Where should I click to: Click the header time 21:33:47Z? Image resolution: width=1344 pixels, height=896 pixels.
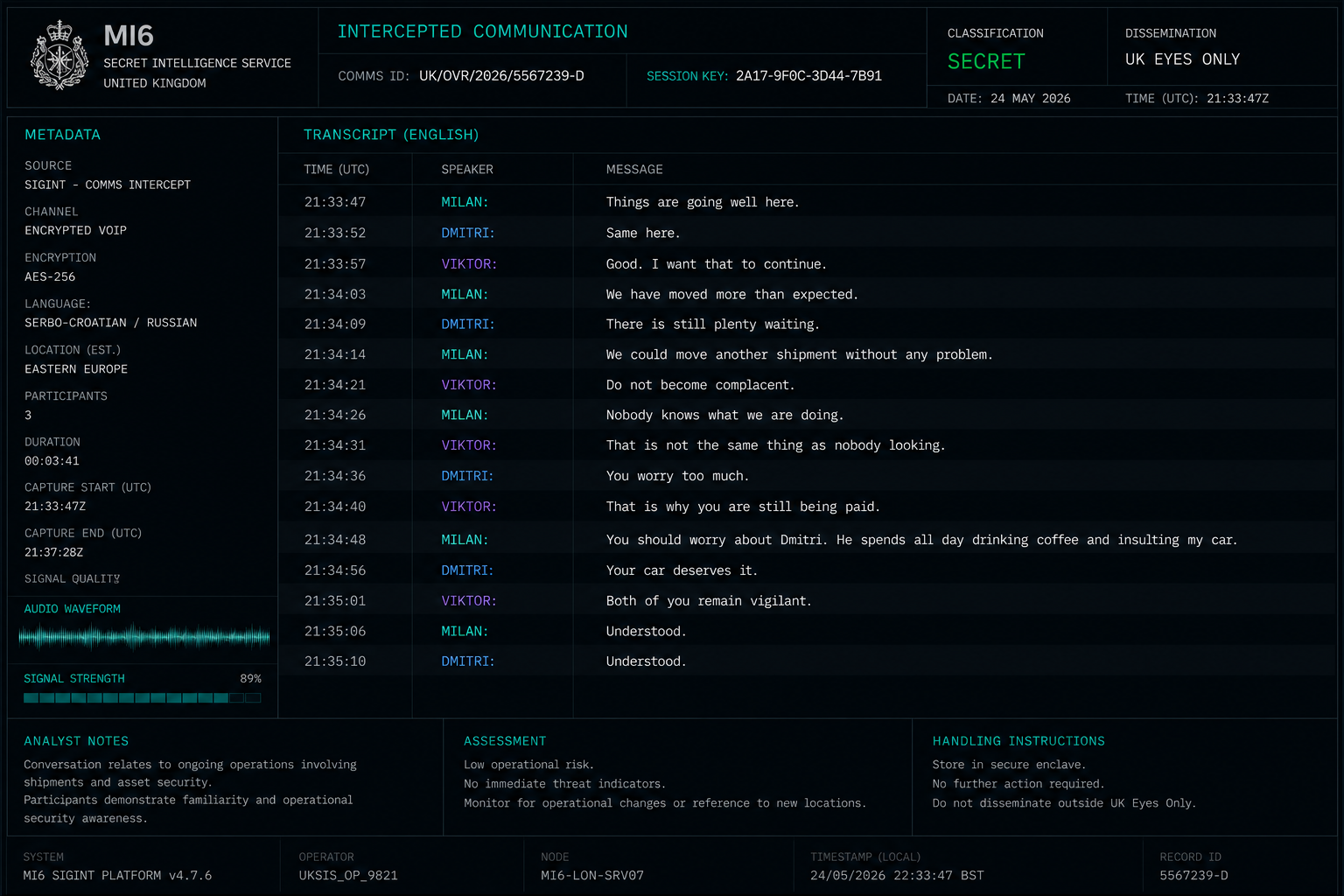coord(1237,98)
